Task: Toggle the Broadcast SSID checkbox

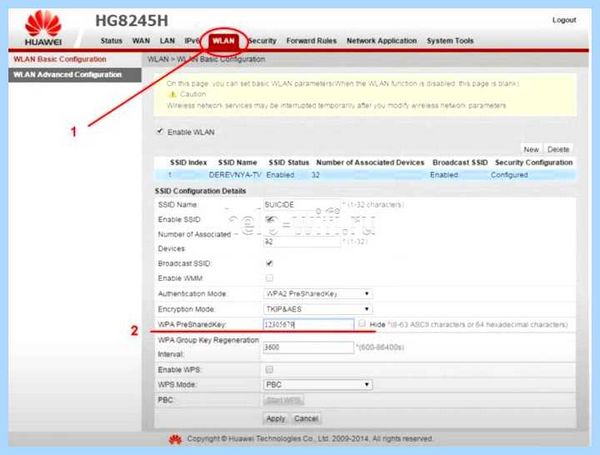Action: coord(269,263)
